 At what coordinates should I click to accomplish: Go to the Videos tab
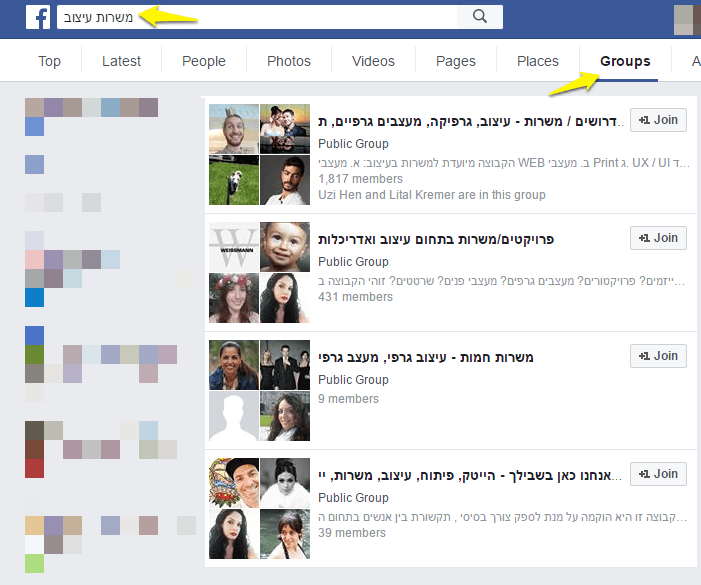(373, 61)
